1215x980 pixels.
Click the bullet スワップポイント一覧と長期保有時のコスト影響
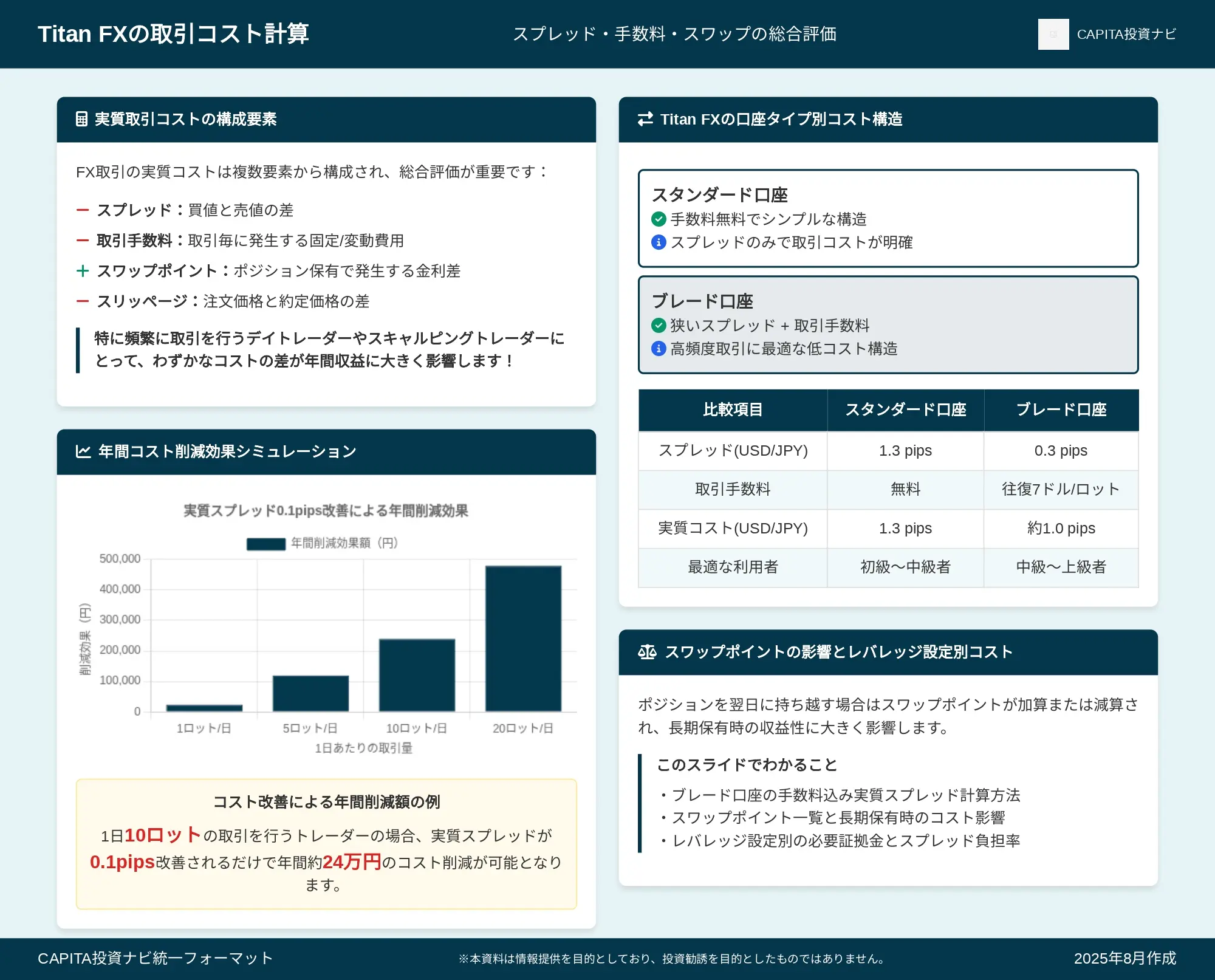click(x=832, y=818)
